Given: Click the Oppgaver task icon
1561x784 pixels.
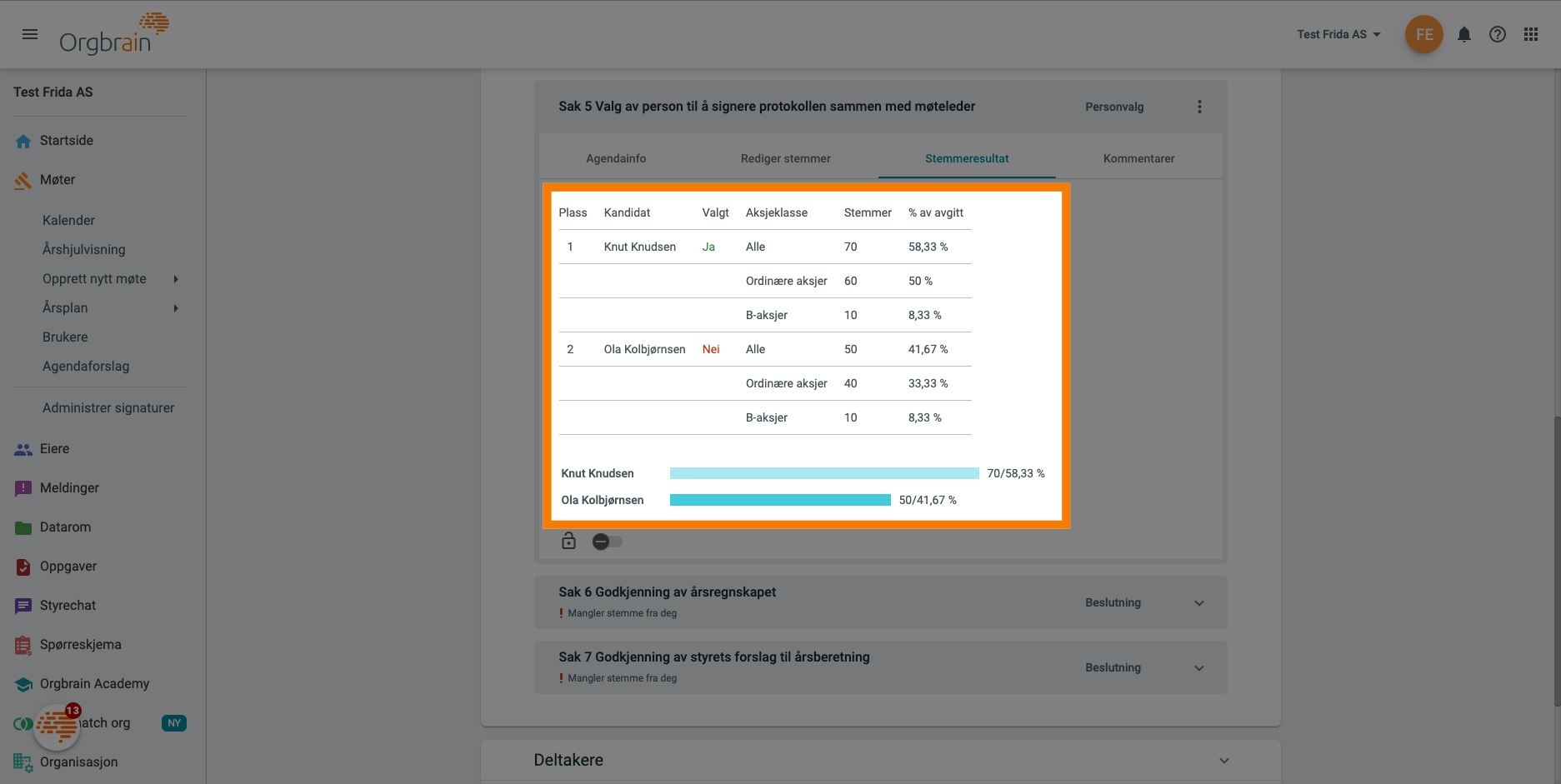Looking at the screenshot, I should coord(23,567).
